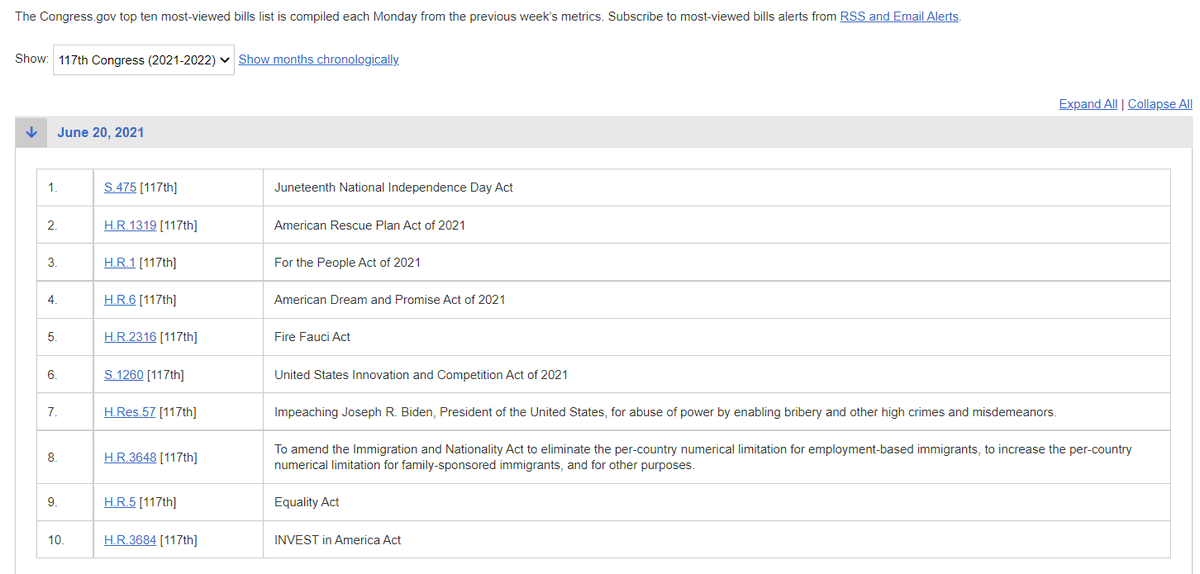This screenshot has width=1200, height=574.
Task: Click rank number 8. cell
Action: coord(64,458)
